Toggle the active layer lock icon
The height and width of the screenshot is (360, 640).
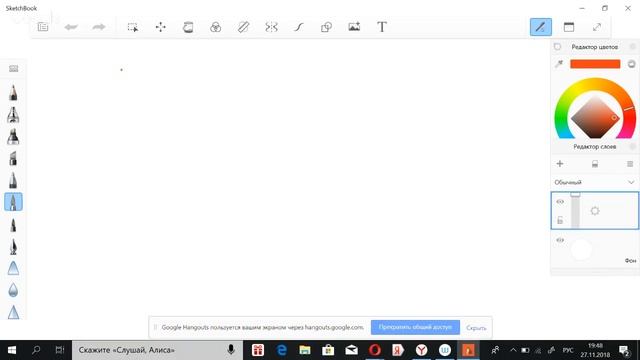(560, 220)
